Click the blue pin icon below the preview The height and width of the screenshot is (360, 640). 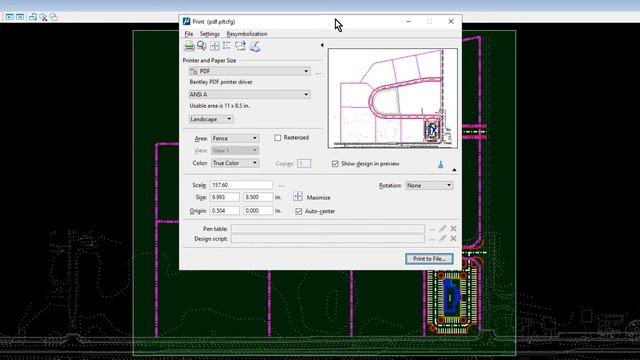(x=440, y=164)
